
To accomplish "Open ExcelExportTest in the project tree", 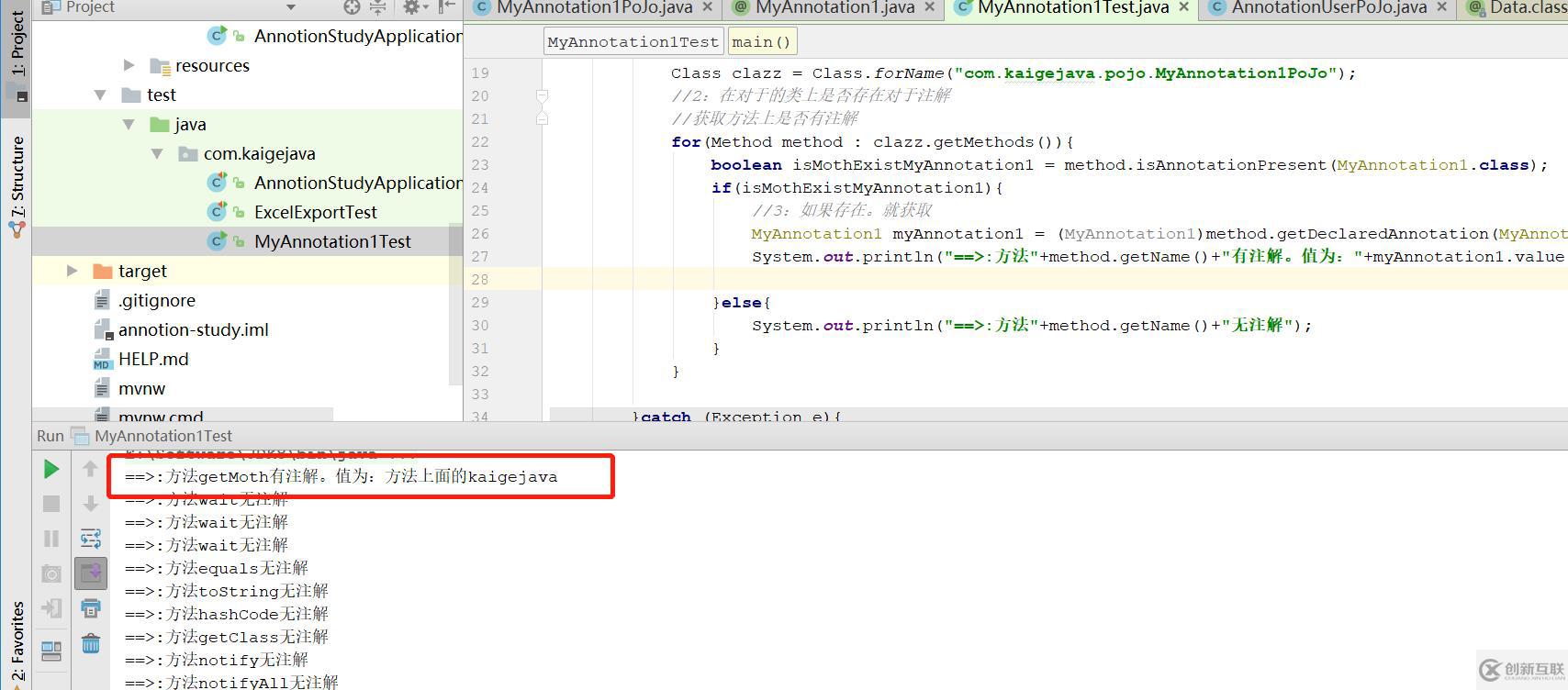I will click(x=315, y=212).
